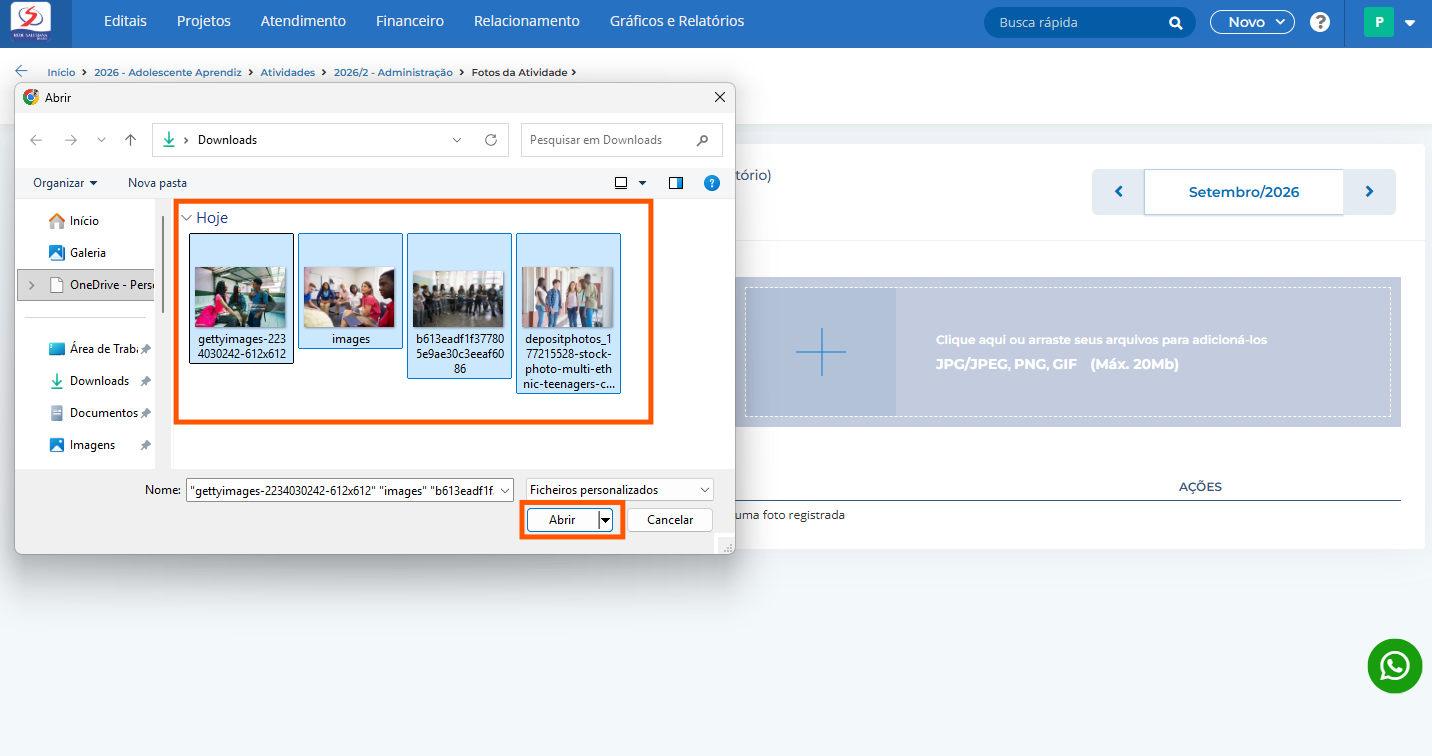The width and height of the screenshot is (1432, 756).
Task: Open Gráficos e Relatórios menu
Action: coord(677,21)
